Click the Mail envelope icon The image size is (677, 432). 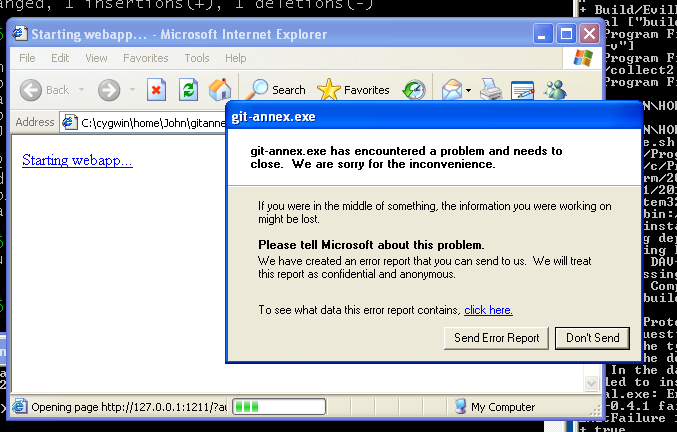[x=452, y=90]
